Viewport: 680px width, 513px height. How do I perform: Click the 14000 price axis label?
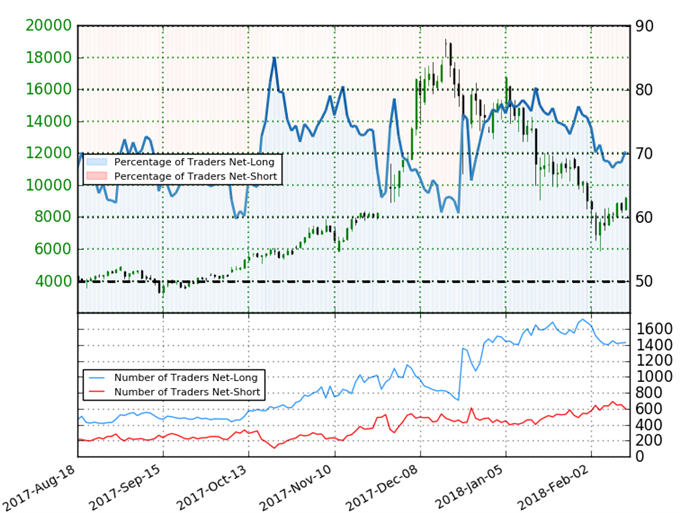click(x=49, y=121)
